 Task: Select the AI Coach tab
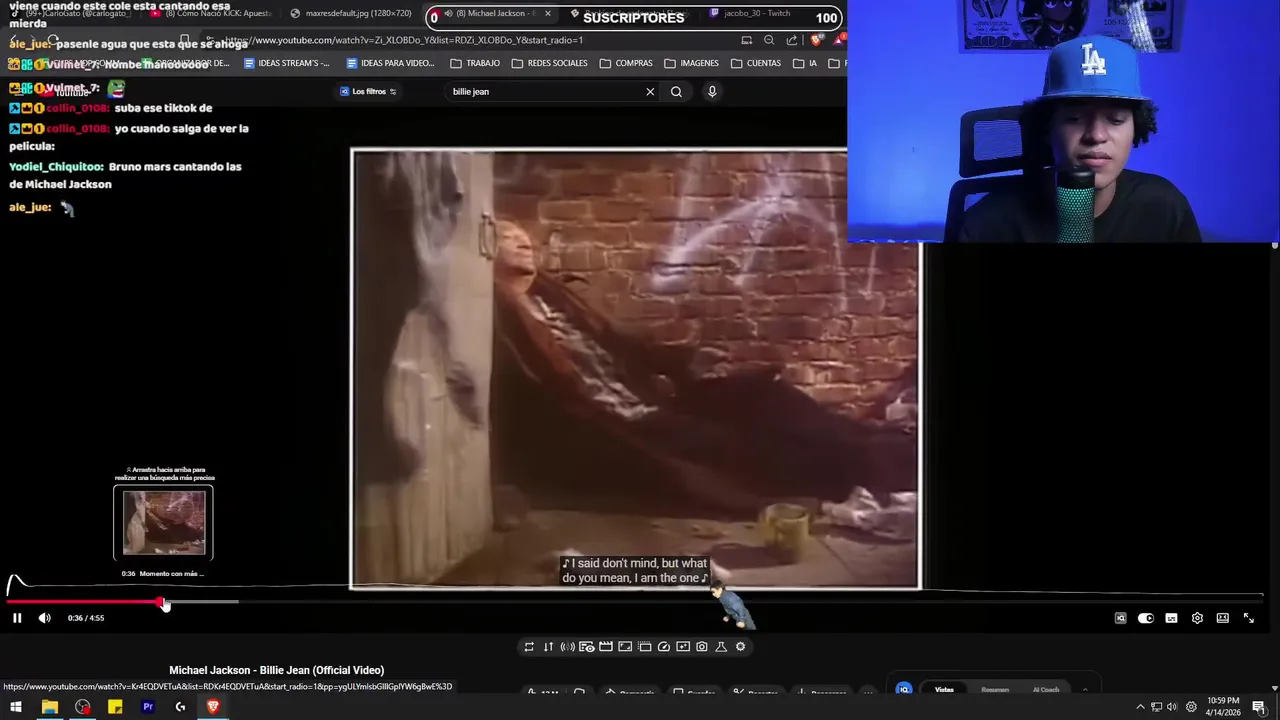[x=1046, y=690]
